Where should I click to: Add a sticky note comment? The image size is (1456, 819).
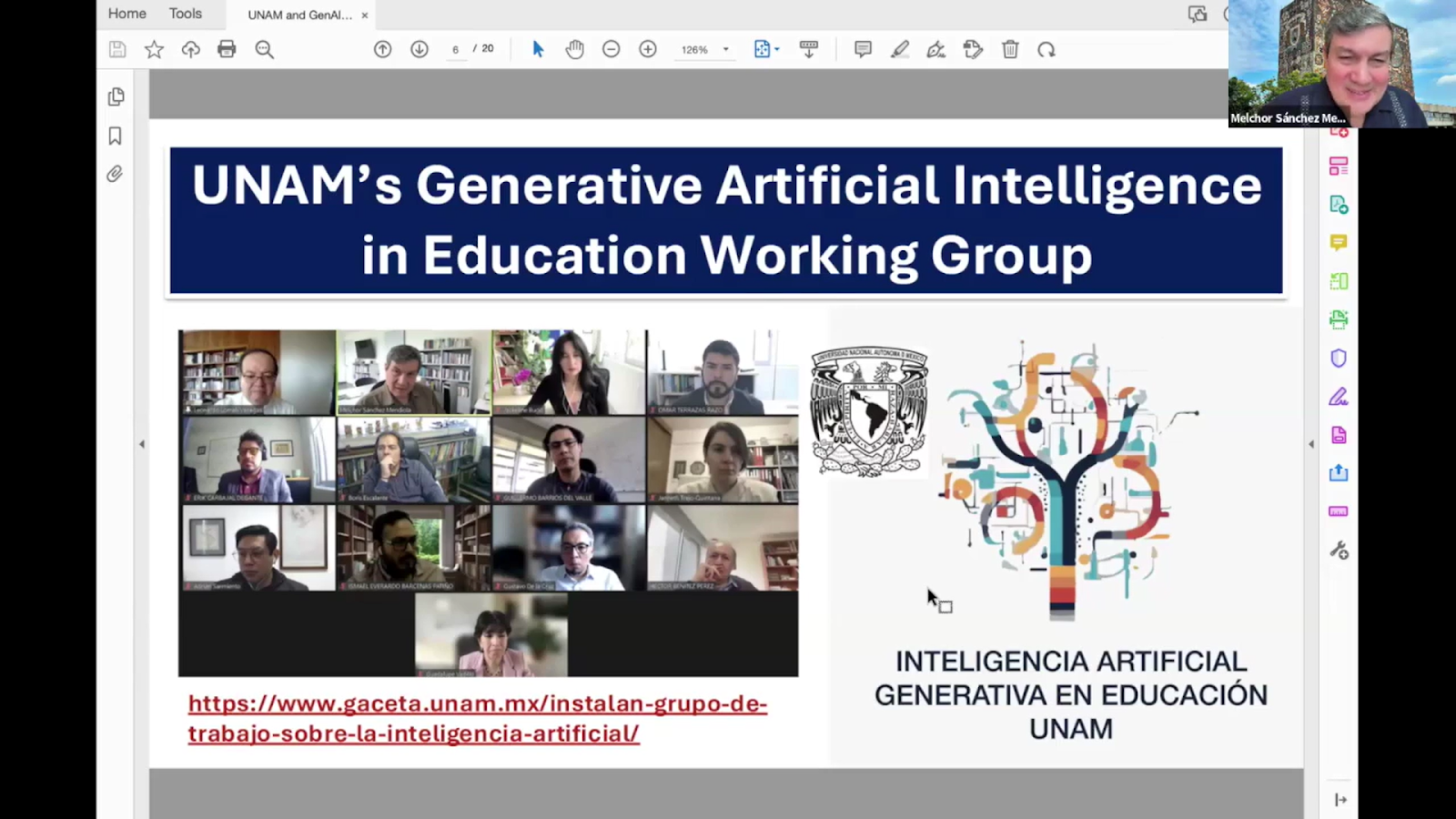coord(863,49)
